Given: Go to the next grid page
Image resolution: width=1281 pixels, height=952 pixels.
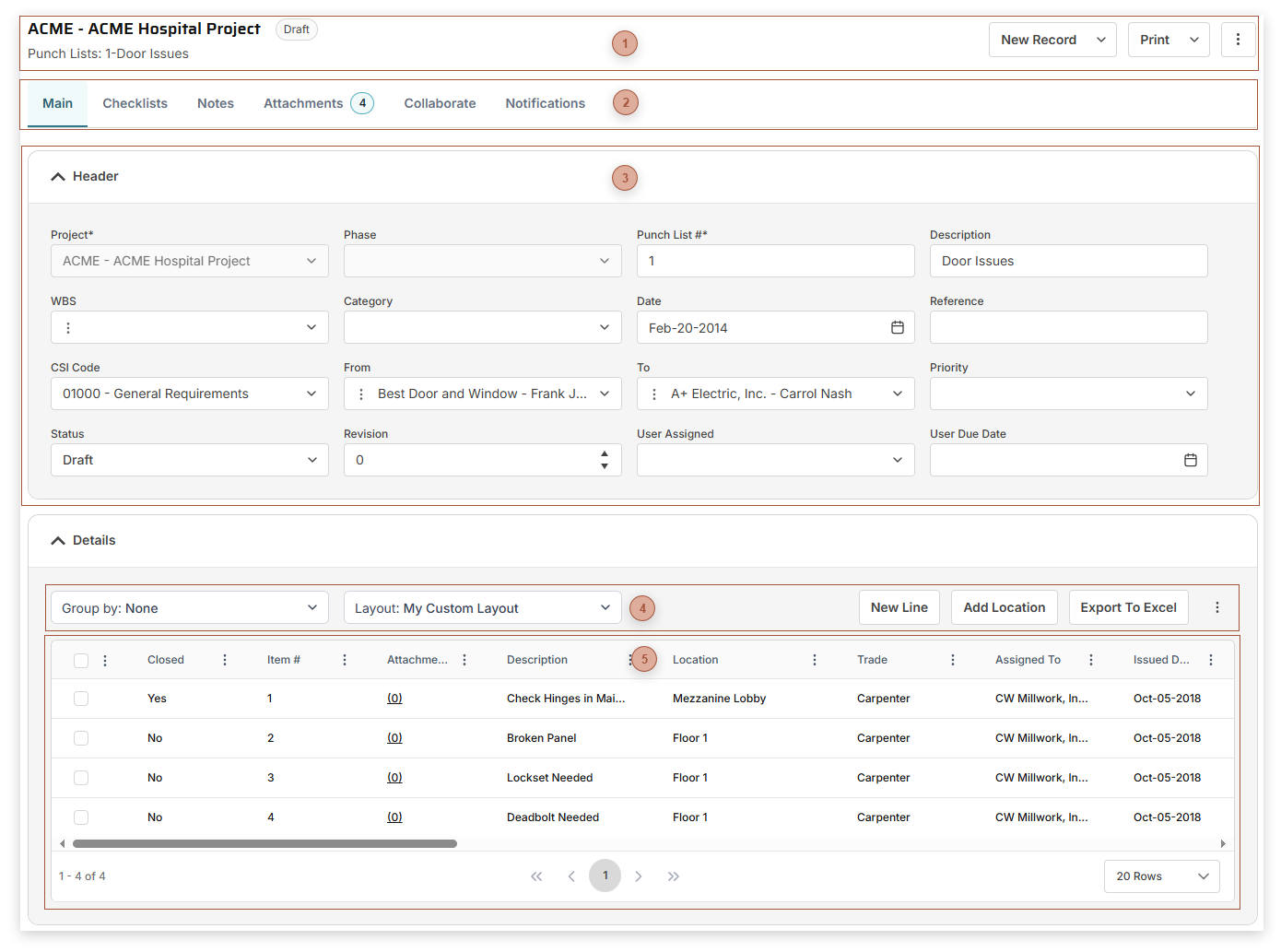Looking at the screenshot, I should click(639, 876).
